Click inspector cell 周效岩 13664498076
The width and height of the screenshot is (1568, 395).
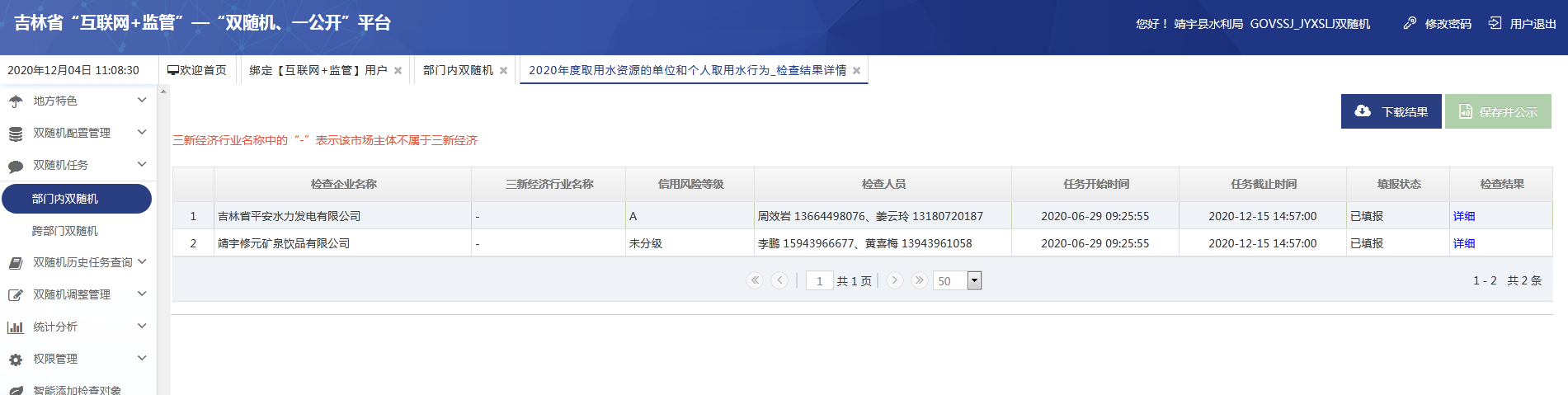pos(883,216)
